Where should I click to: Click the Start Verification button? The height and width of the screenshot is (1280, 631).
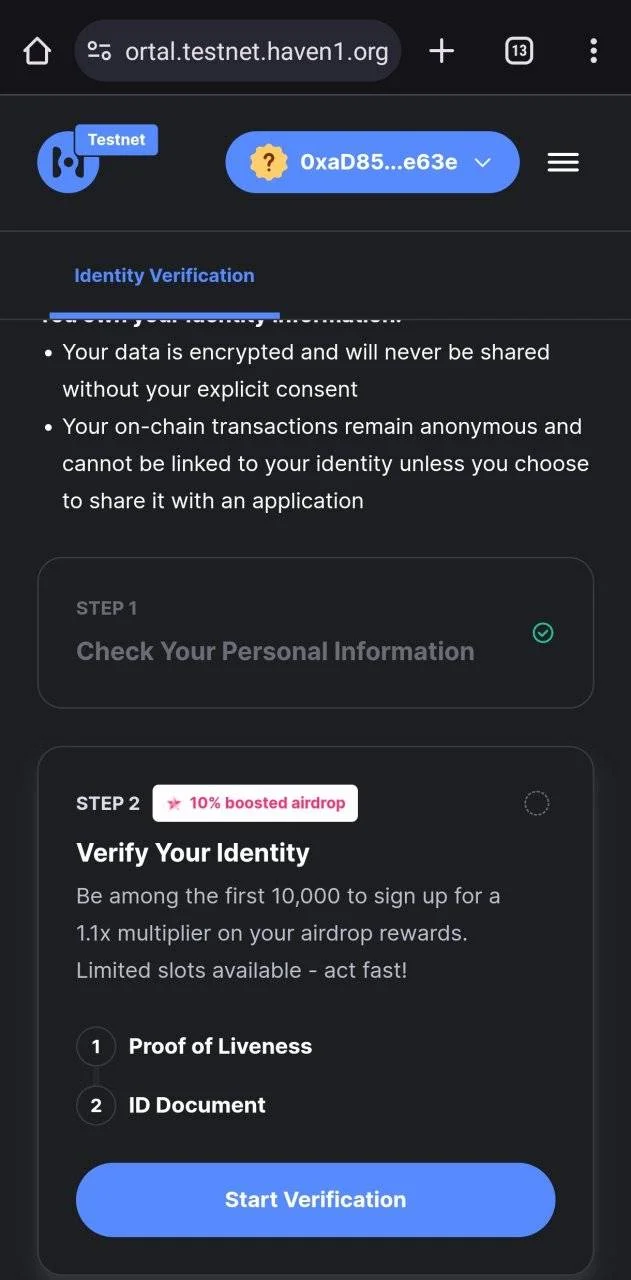[315, 1199]
